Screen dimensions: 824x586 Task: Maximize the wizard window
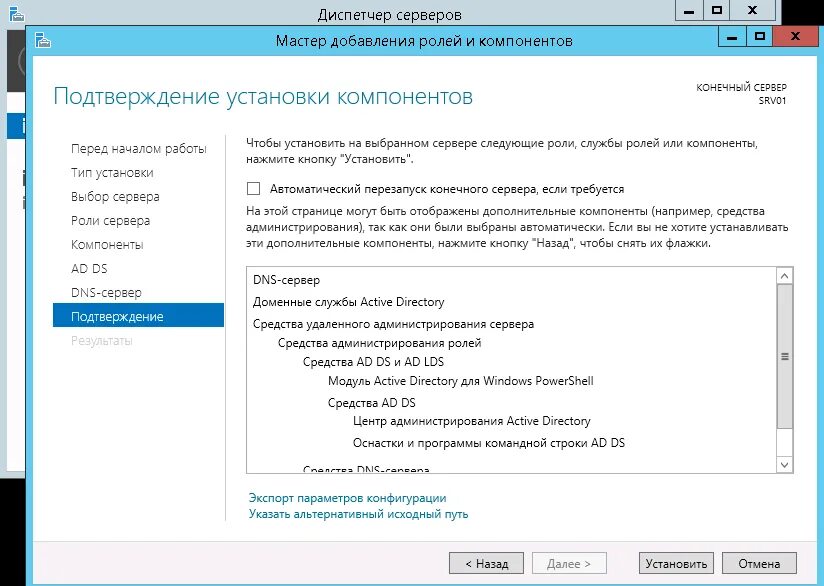[x=759, y=37]
